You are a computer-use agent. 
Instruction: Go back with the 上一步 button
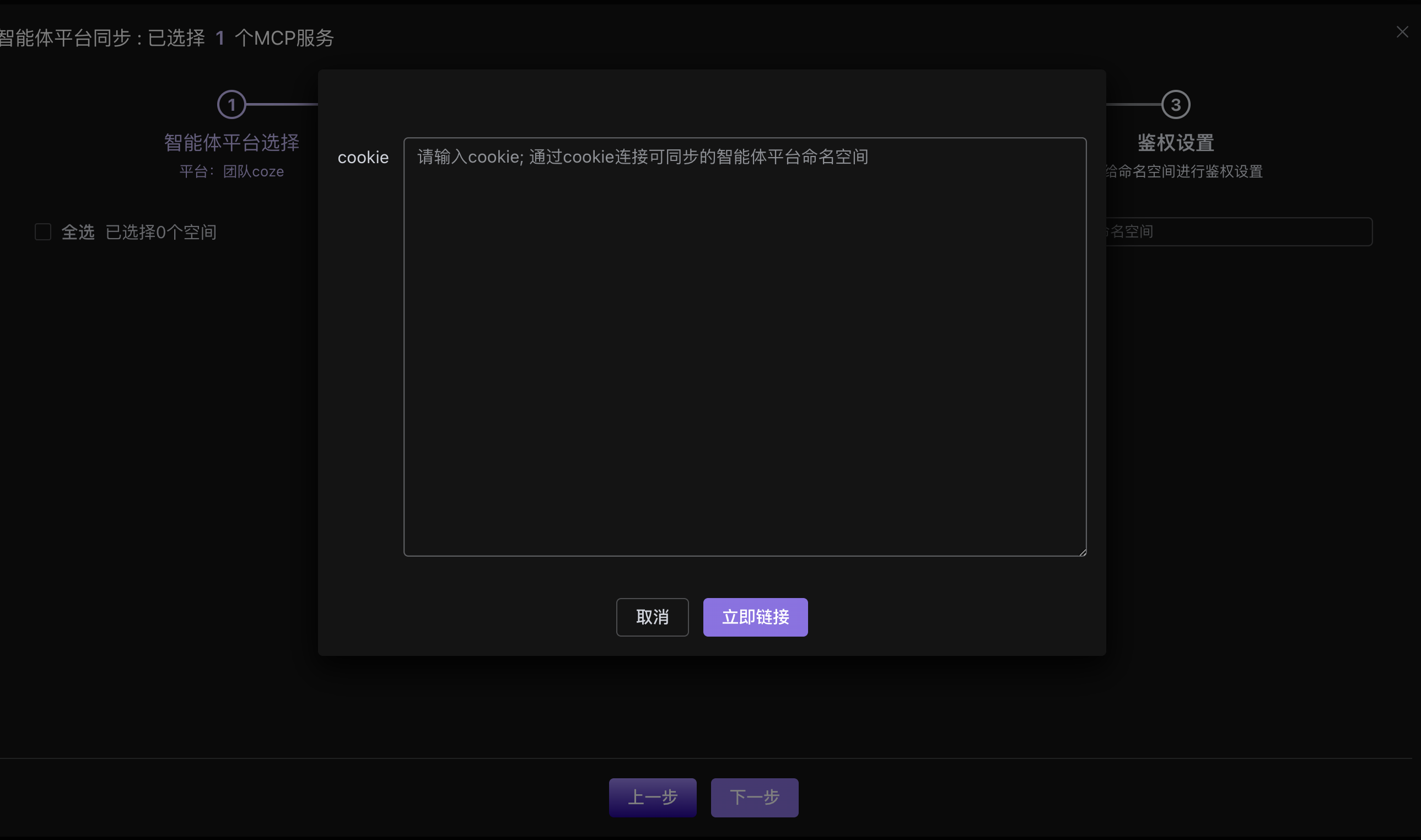pyautogui.click(x=653, y=797)
